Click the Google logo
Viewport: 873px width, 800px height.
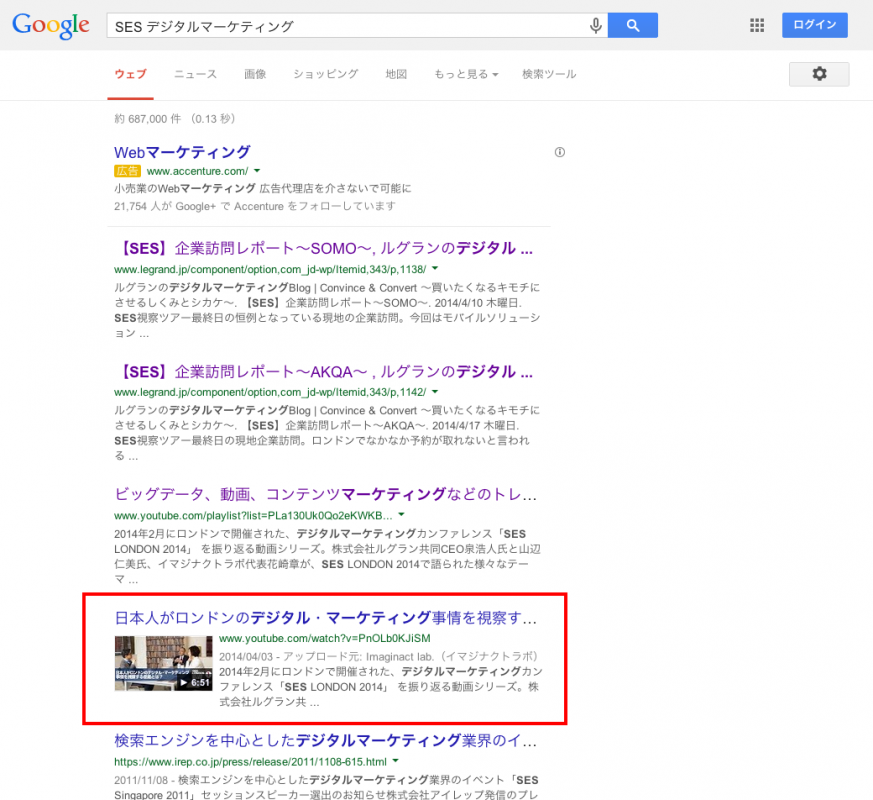[51, 26]
